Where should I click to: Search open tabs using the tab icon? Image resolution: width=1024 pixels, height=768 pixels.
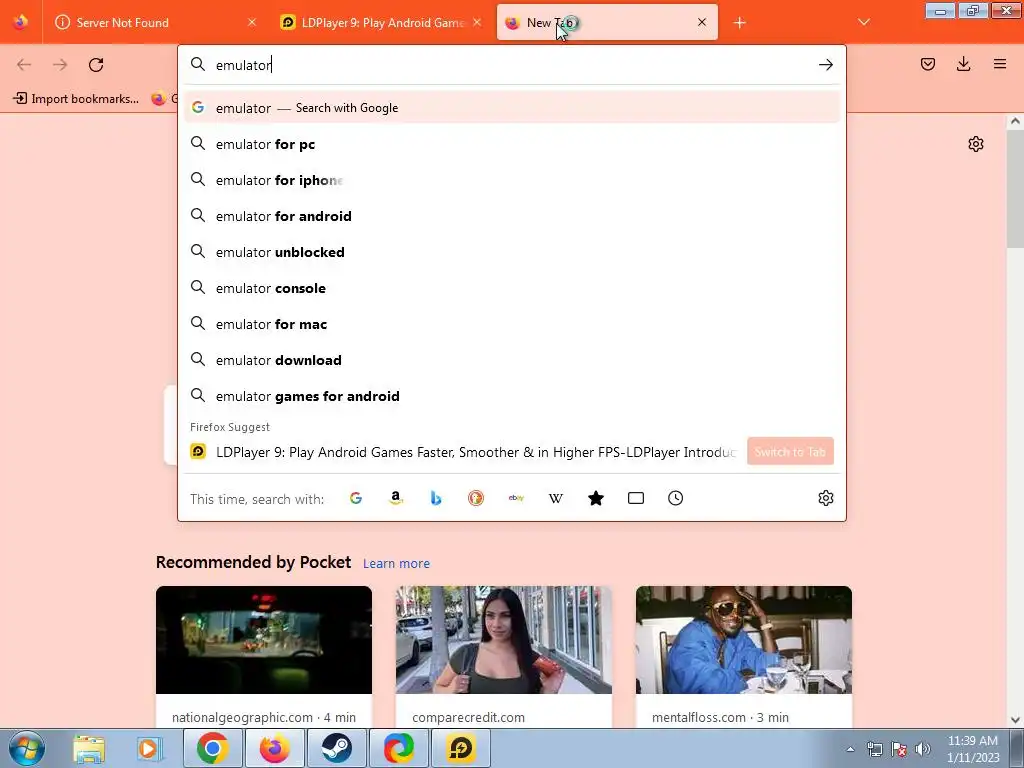coord(635,498)
